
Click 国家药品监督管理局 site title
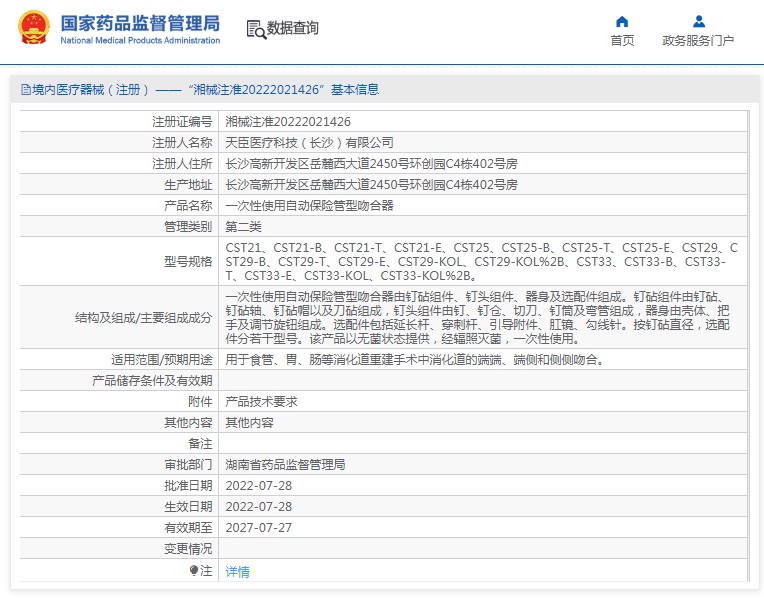(140, 23)
